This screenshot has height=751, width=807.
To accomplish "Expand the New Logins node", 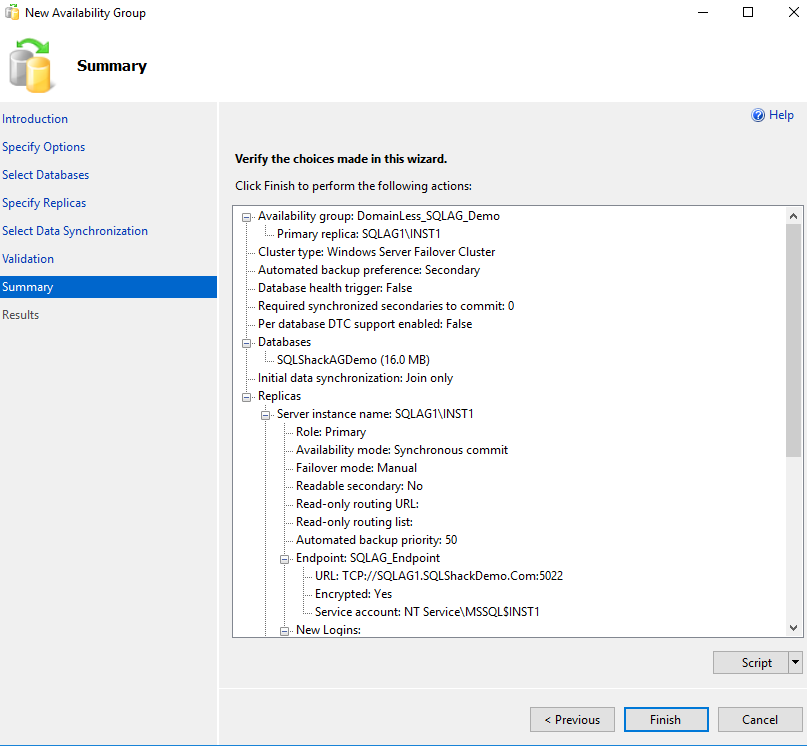I will pyautogui.click(x=284, y=629).
